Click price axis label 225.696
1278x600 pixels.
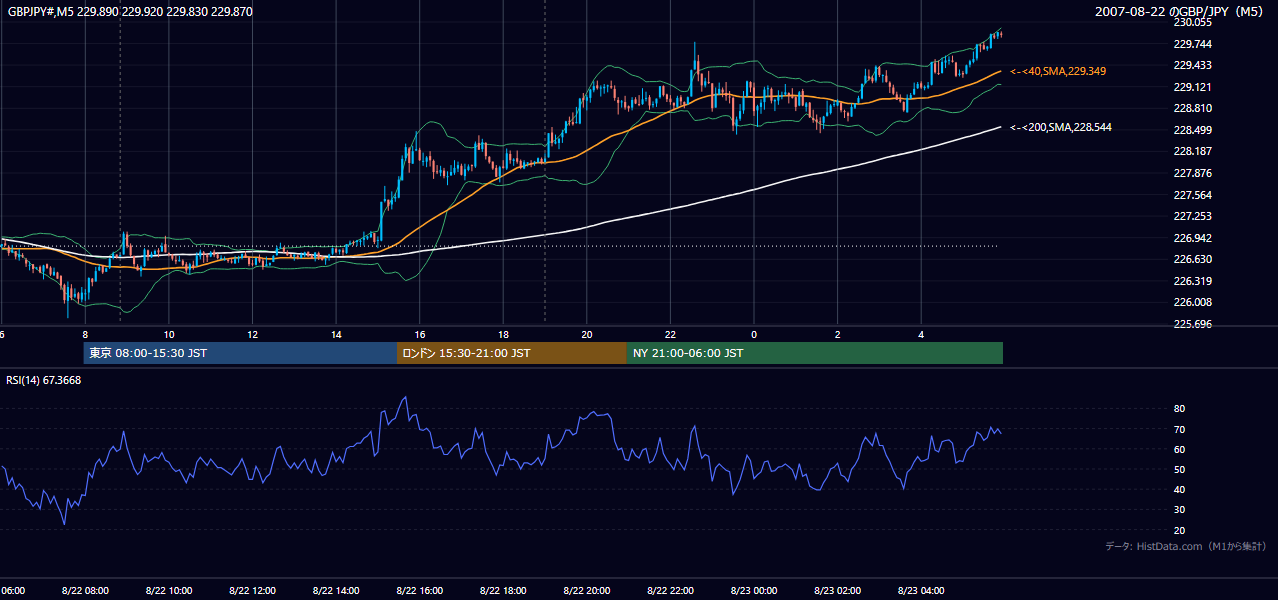(x=1193, y=324)
